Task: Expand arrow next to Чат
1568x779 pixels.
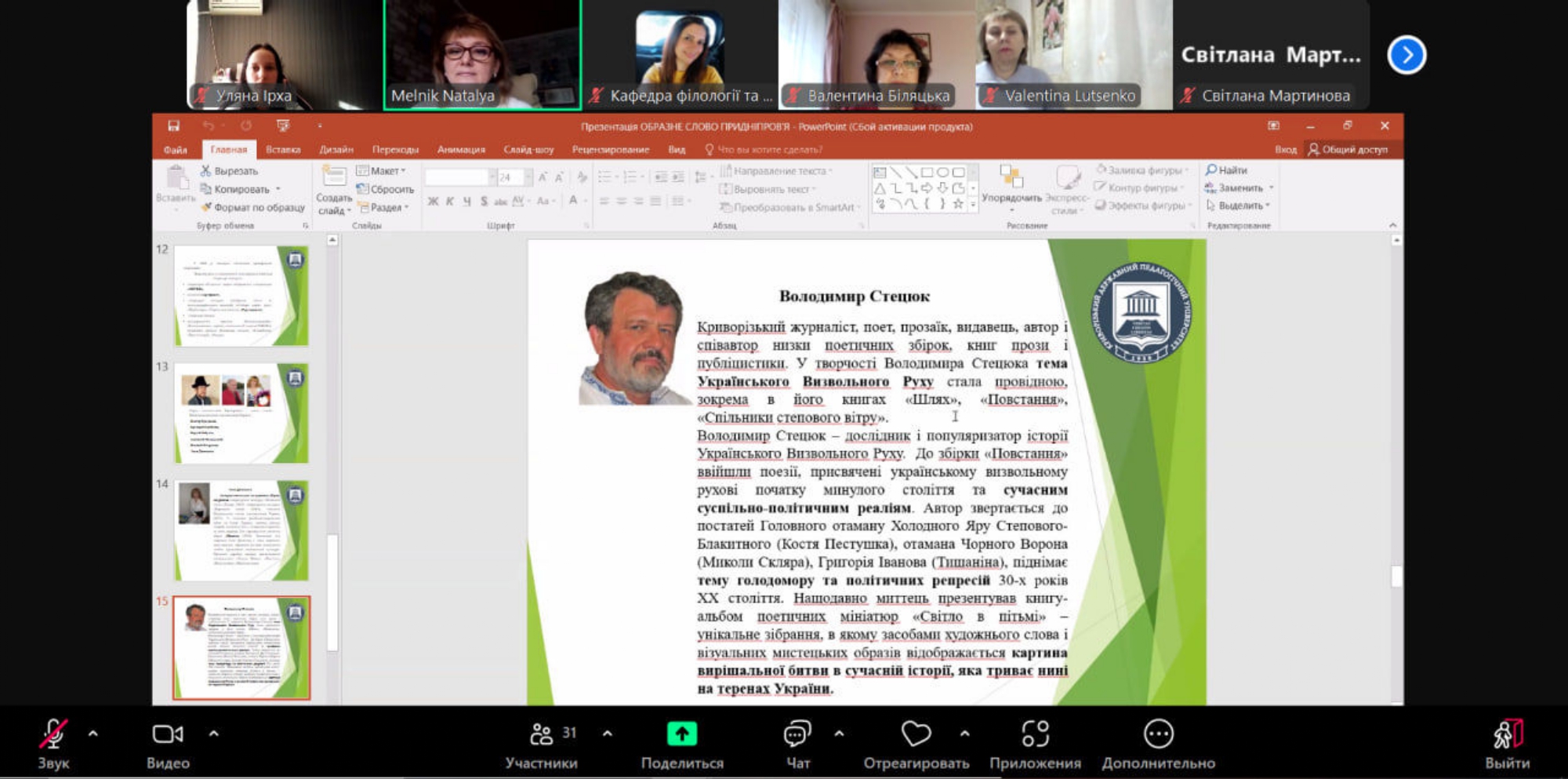Action: (x=839, y=734)
